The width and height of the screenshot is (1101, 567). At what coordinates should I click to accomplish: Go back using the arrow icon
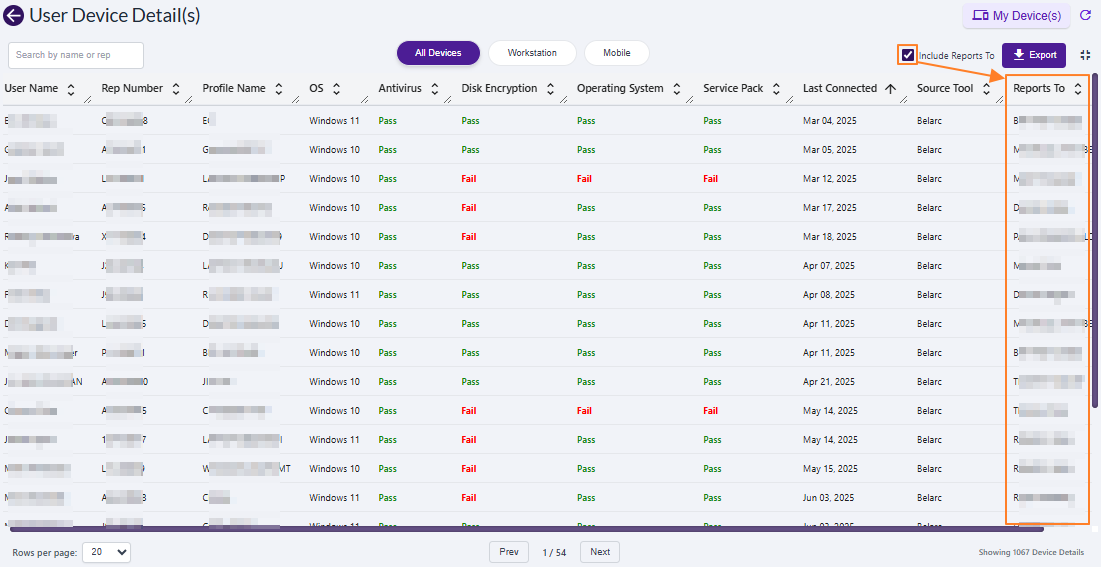tap(13, 15)
